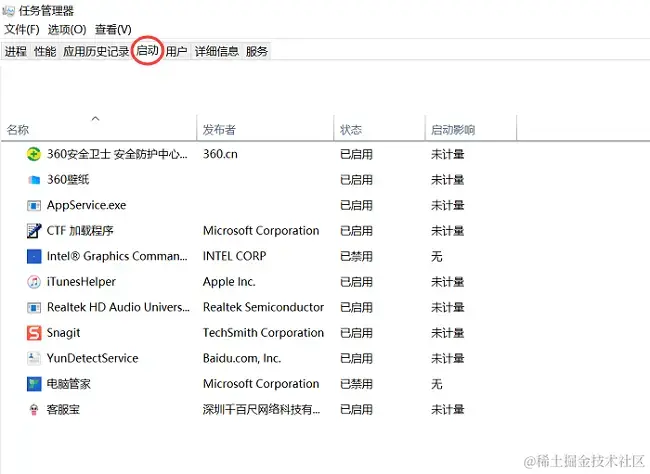Click publisher 360.cn

pyautogui.click(x=220, y=154)
